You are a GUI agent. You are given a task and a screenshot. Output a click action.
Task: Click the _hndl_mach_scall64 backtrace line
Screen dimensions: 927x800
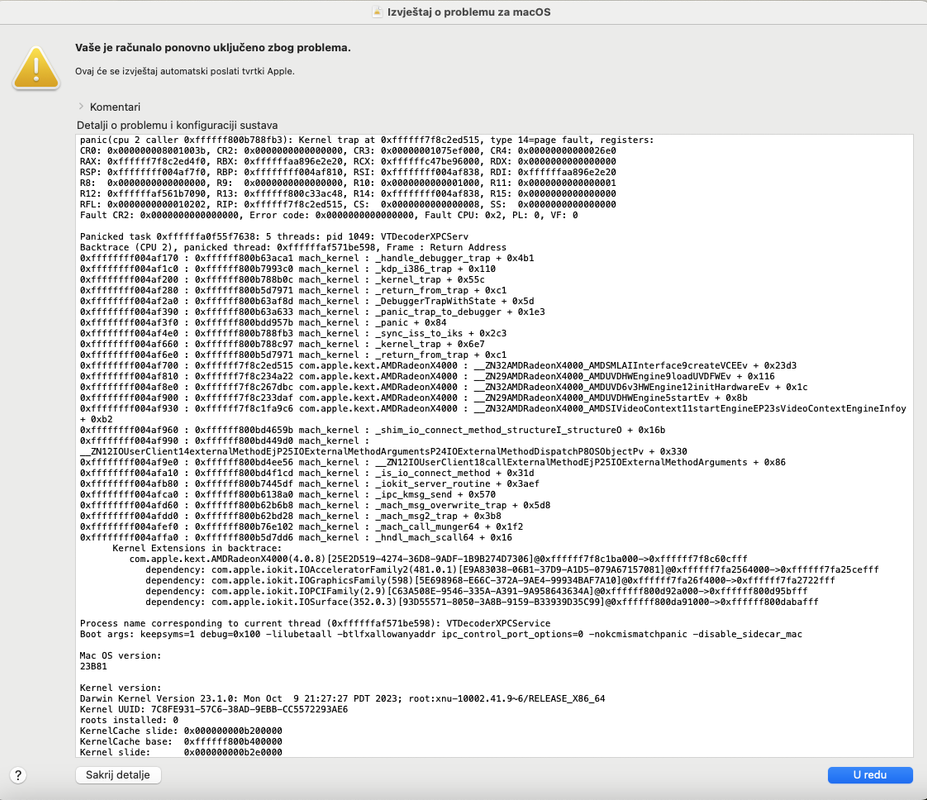(296, 537)
